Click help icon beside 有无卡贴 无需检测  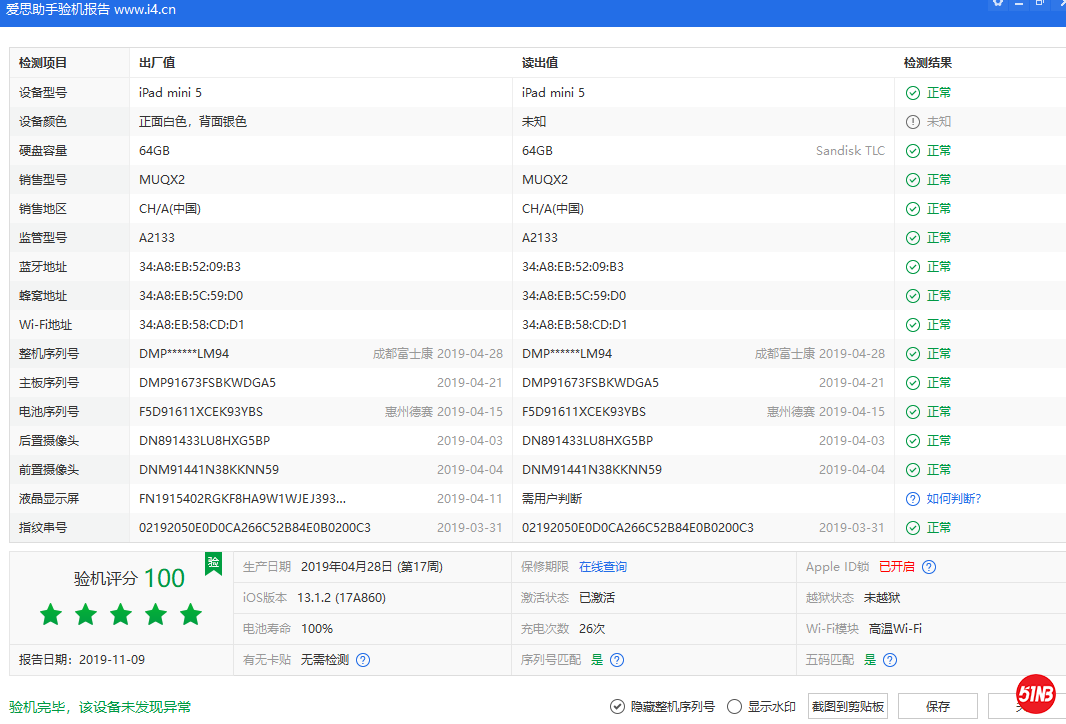363,660
